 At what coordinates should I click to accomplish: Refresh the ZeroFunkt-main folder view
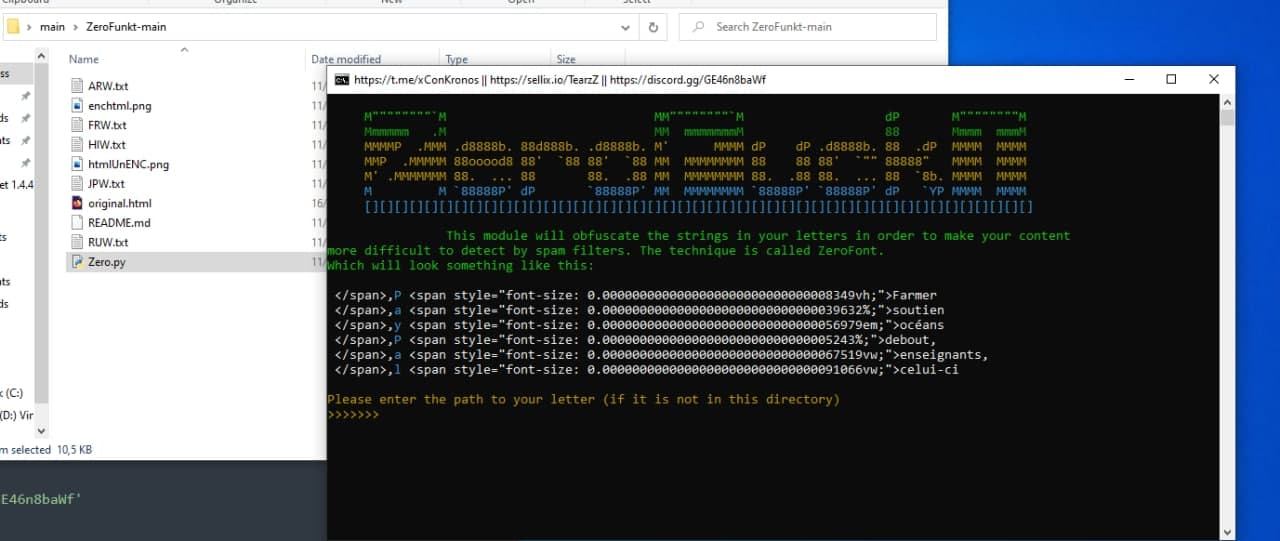point(653,27)
